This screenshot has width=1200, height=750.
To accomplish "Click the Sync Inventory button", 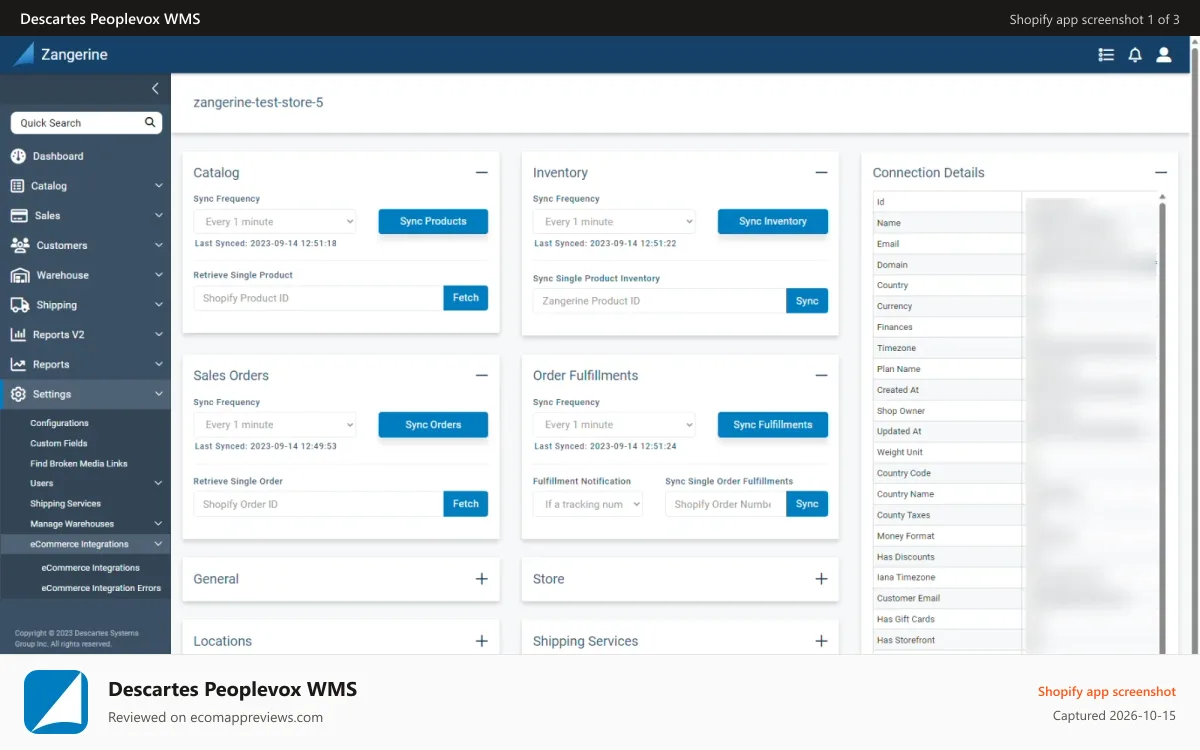I will (x=773, y=222).
